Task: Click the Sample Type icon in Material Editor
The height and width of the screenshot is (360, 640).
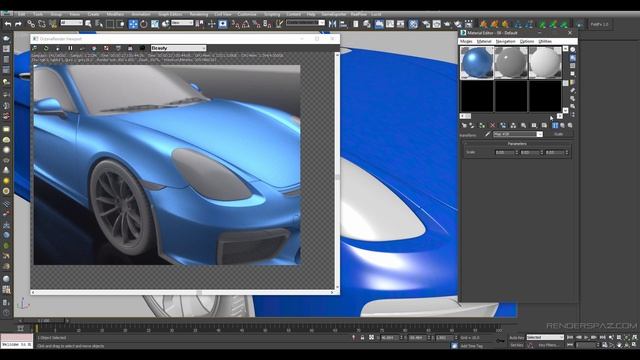Action: click(x=573, y=49)
